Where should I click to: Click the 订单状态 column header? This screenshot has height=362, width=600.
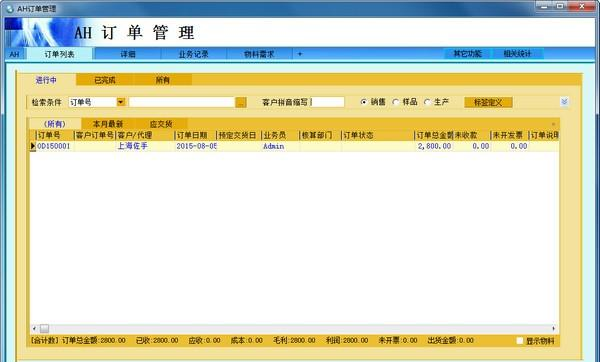(378, 135)
